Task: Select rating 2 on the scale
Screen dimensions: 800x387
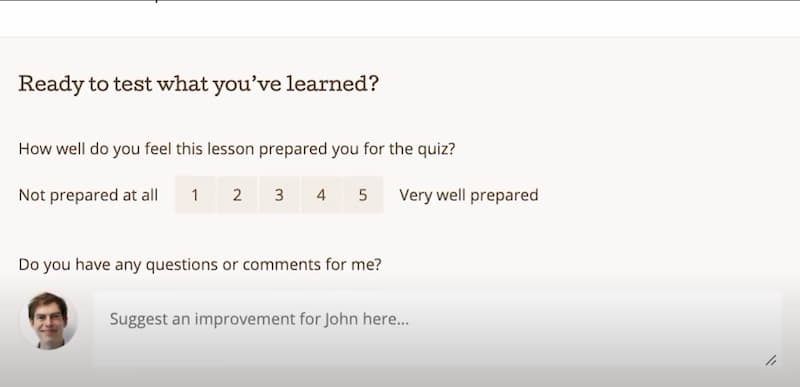Action: (x=237, y=194)
